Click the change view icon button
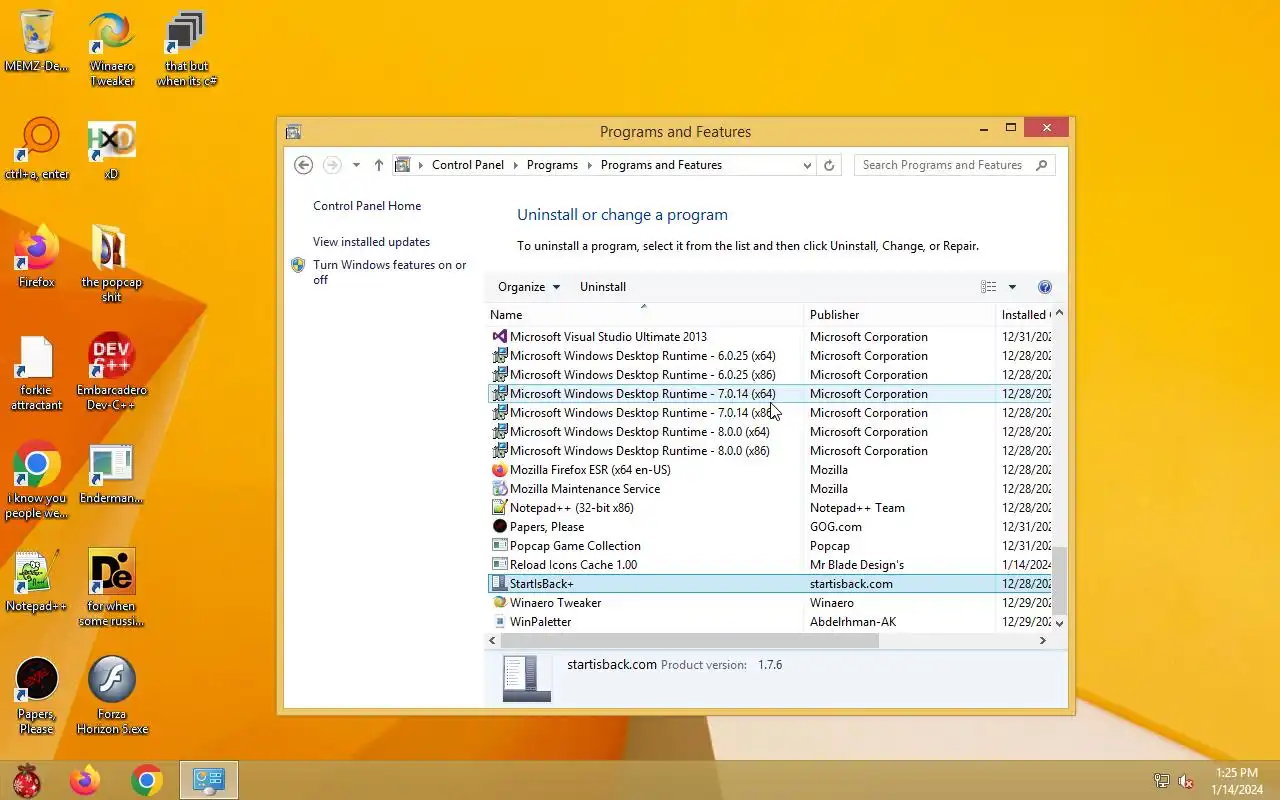 coord(989,287)
